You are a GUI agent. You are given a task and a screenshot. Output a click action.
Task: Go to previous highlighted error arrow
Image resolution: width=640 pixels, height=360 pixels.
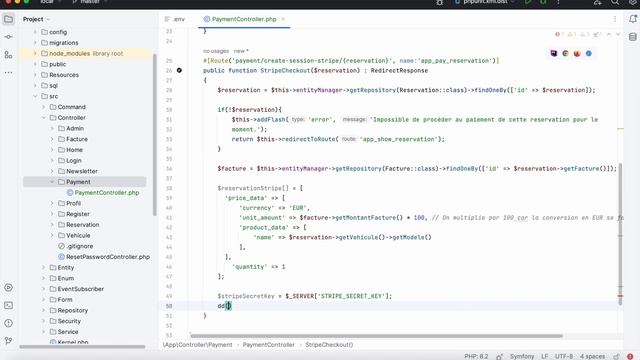point(609,35)
